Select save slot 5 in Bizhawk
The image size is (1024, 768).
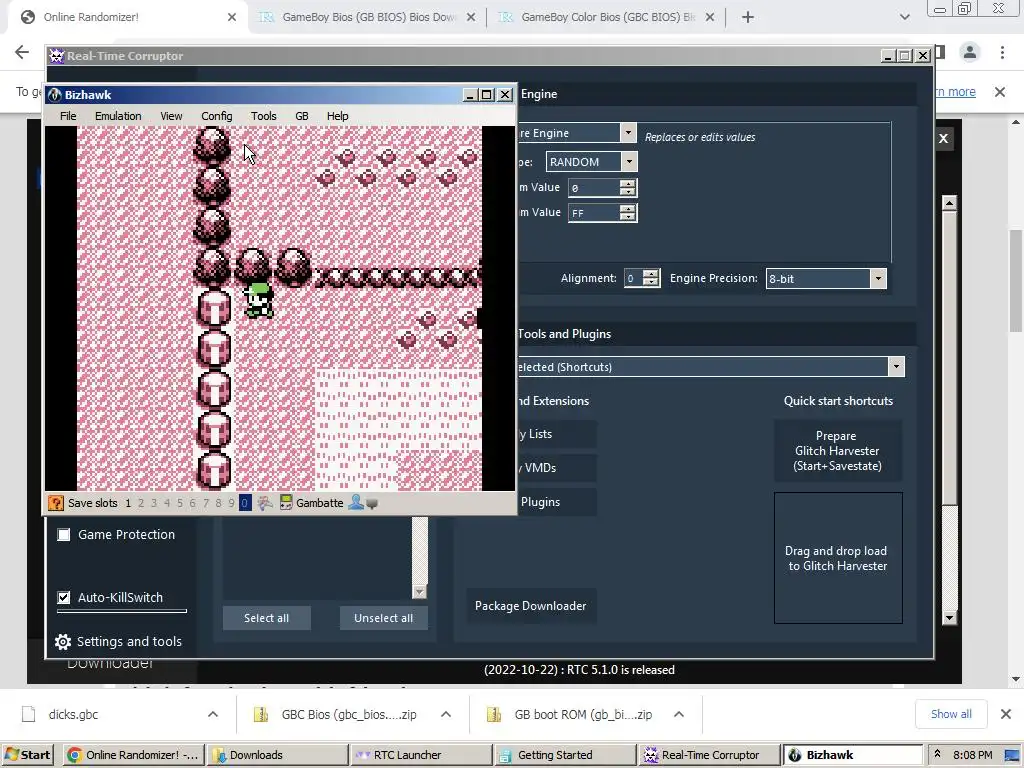click(x=180, y=503)
